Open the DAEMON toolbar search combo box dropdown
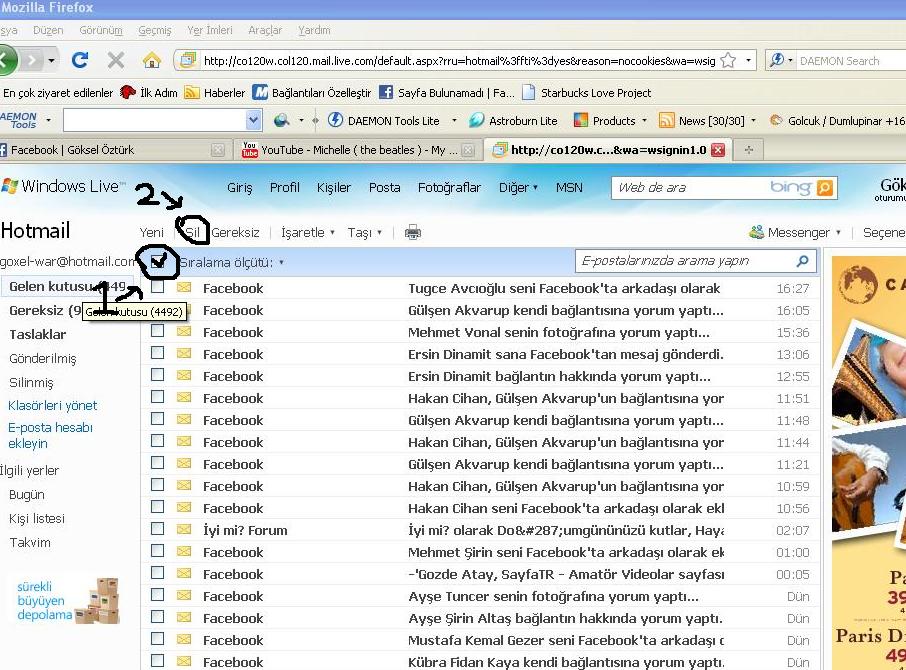 pyautogui.click(x=253, y=120)
